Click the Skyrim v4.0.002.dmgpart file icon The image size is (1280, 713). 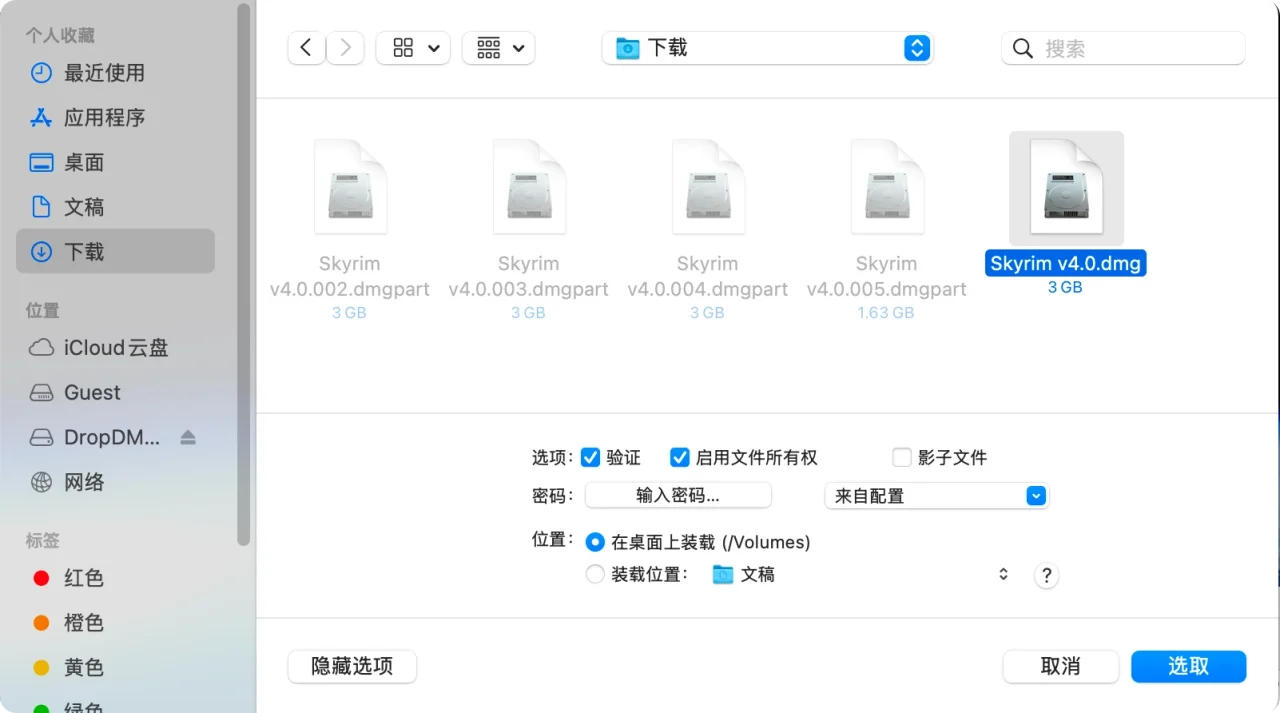pyautogui.click(x=350, y=187)
